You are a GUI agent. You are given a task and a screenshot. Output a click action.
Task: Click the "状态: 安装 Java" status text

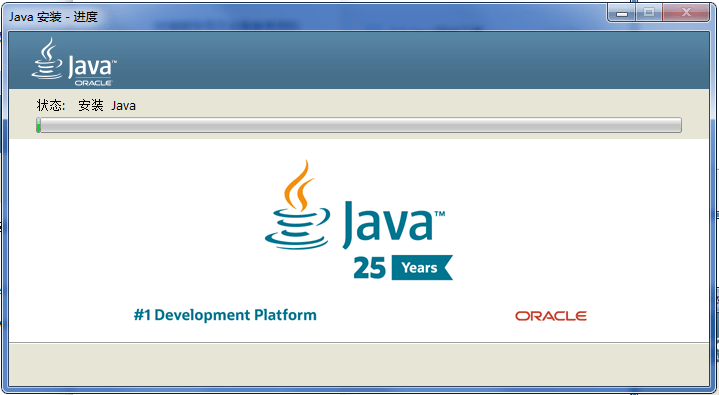86,106
